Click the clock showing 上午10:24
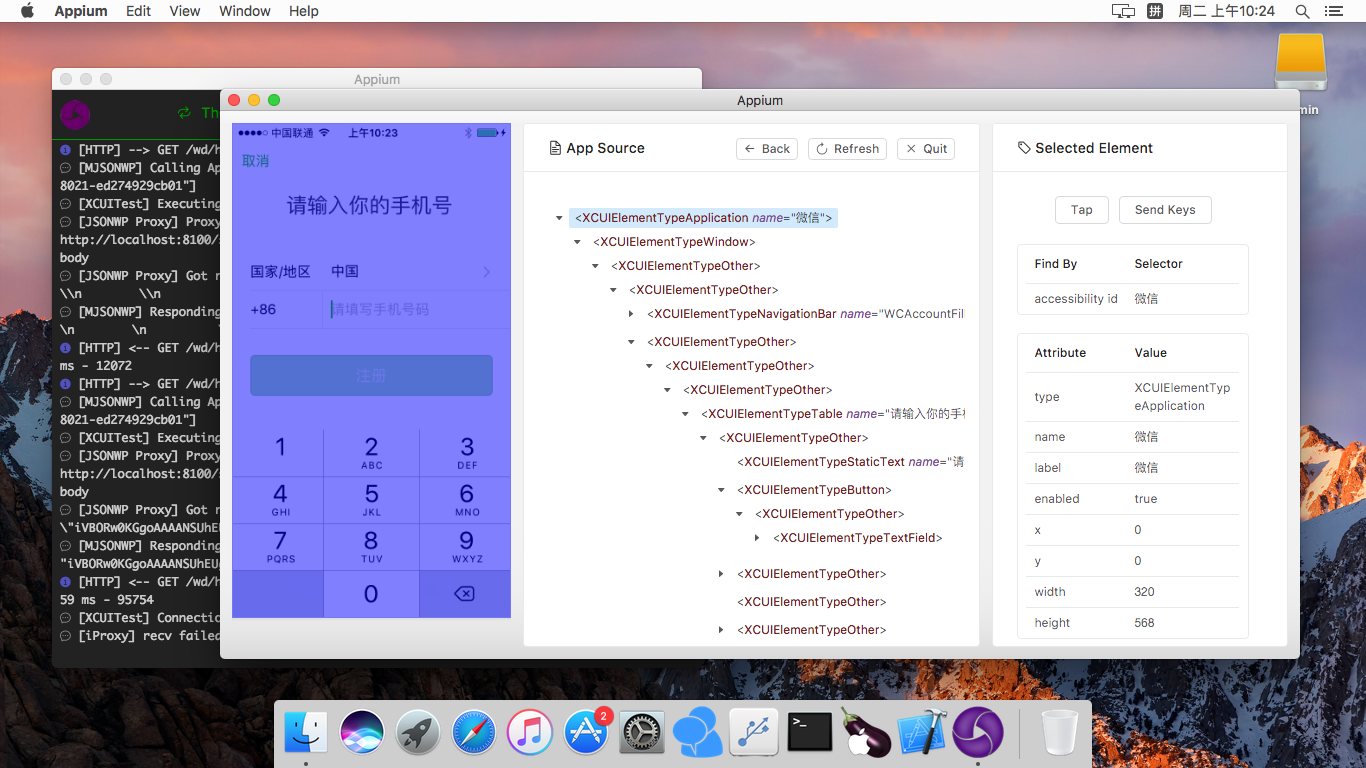 [1227, 11]
